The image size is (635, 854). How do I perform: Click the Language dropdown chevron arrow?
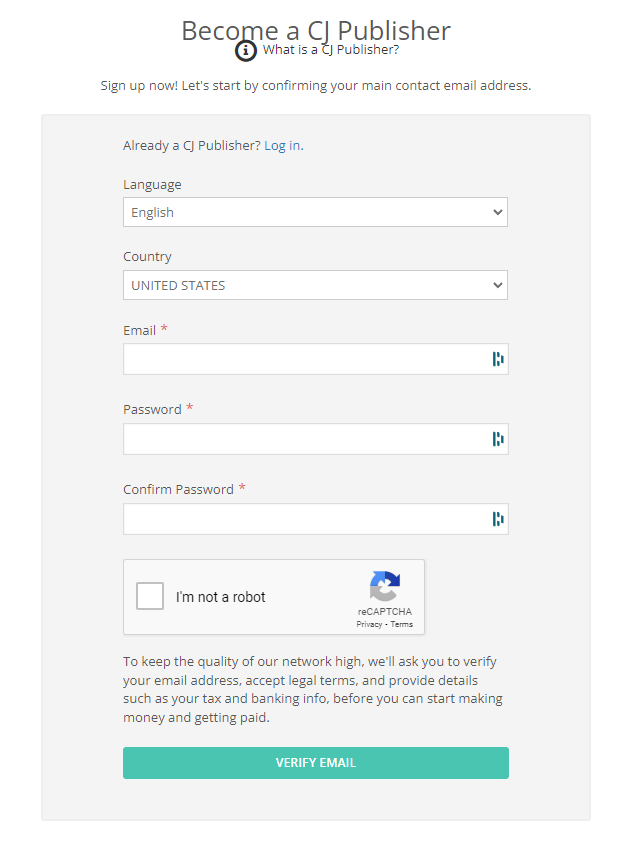click(497, 212)
